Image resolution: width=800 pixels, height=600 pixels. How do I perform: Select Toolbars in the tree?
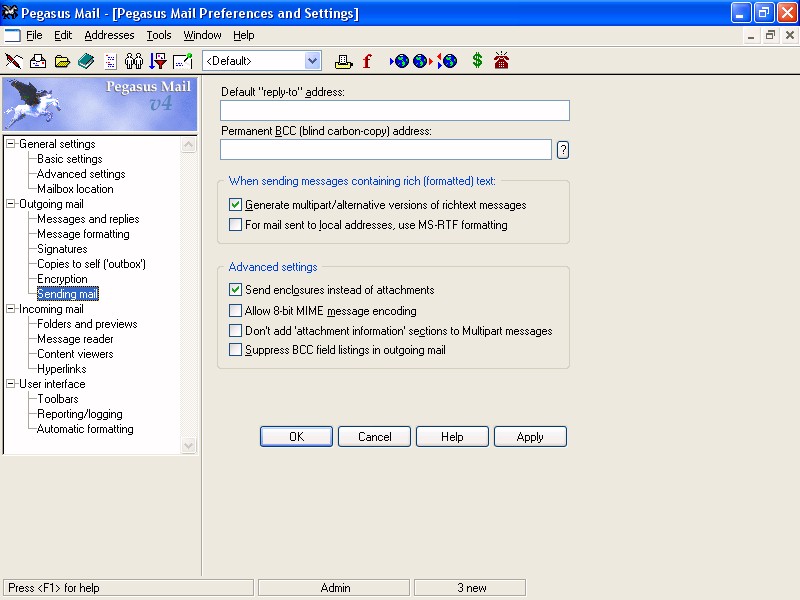point(58,399)
